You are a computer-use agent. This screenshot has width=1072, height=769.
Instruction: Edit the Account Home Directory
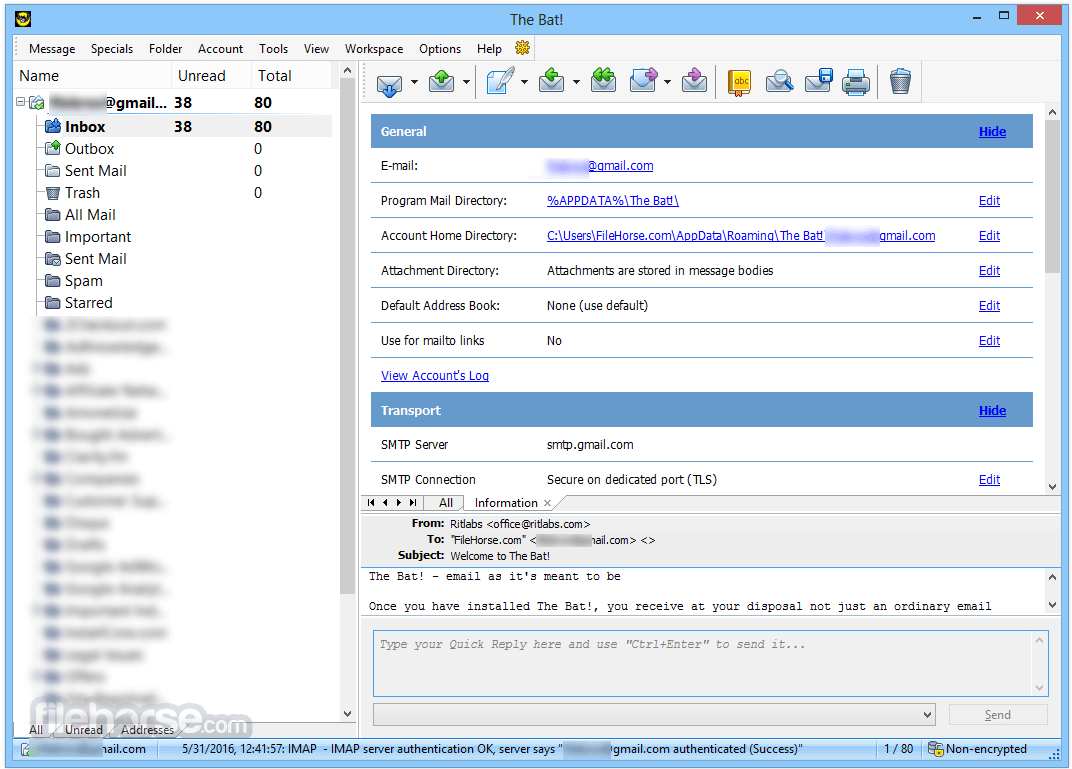989,235
